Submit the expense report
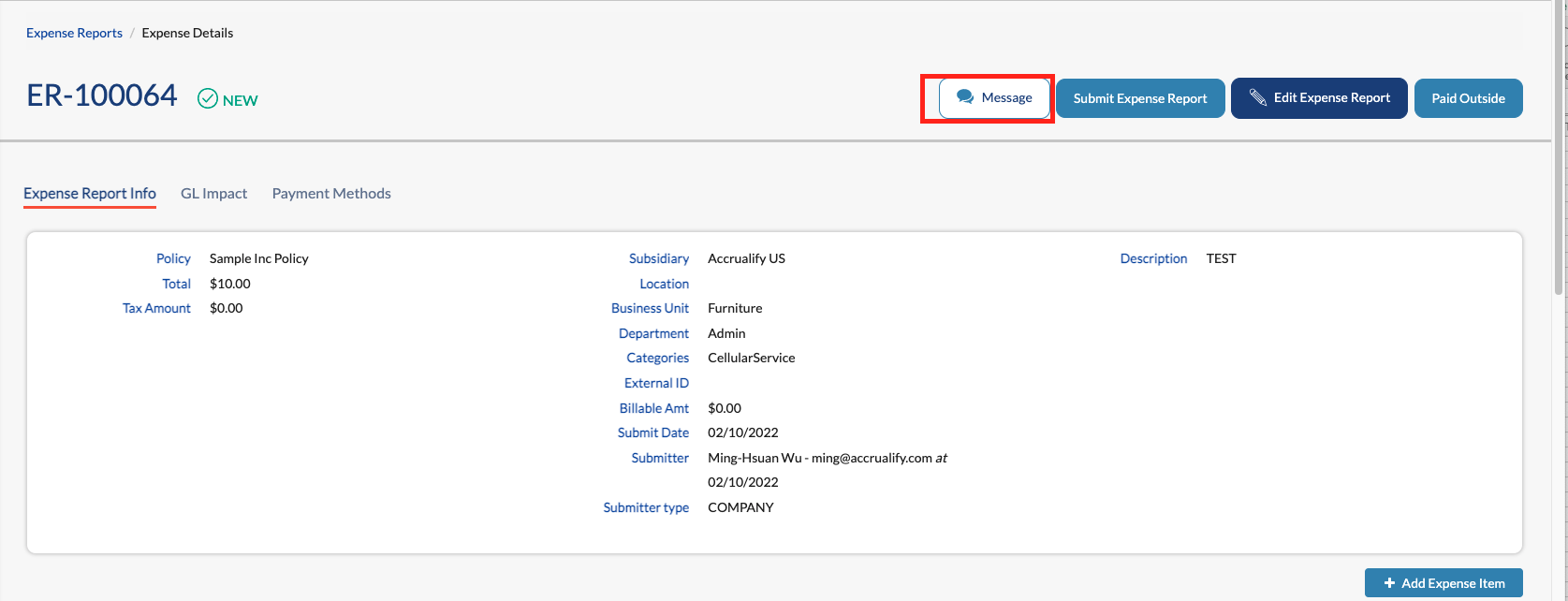 coord(1139,98)
